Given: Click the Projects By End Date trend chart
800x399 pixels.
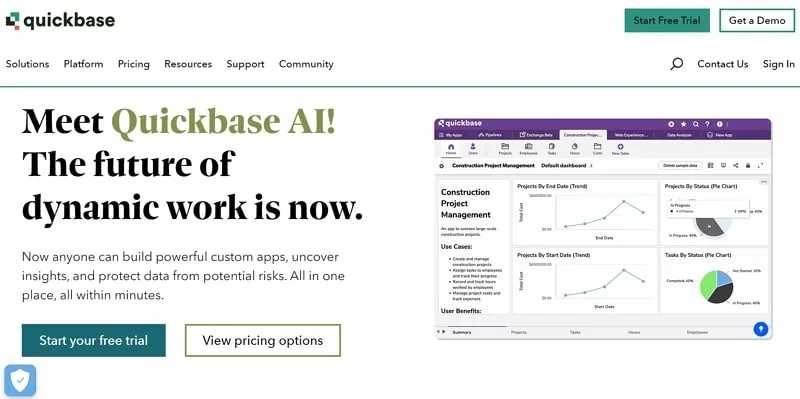Looking at the screenshot, I should (x=585, y=212).
